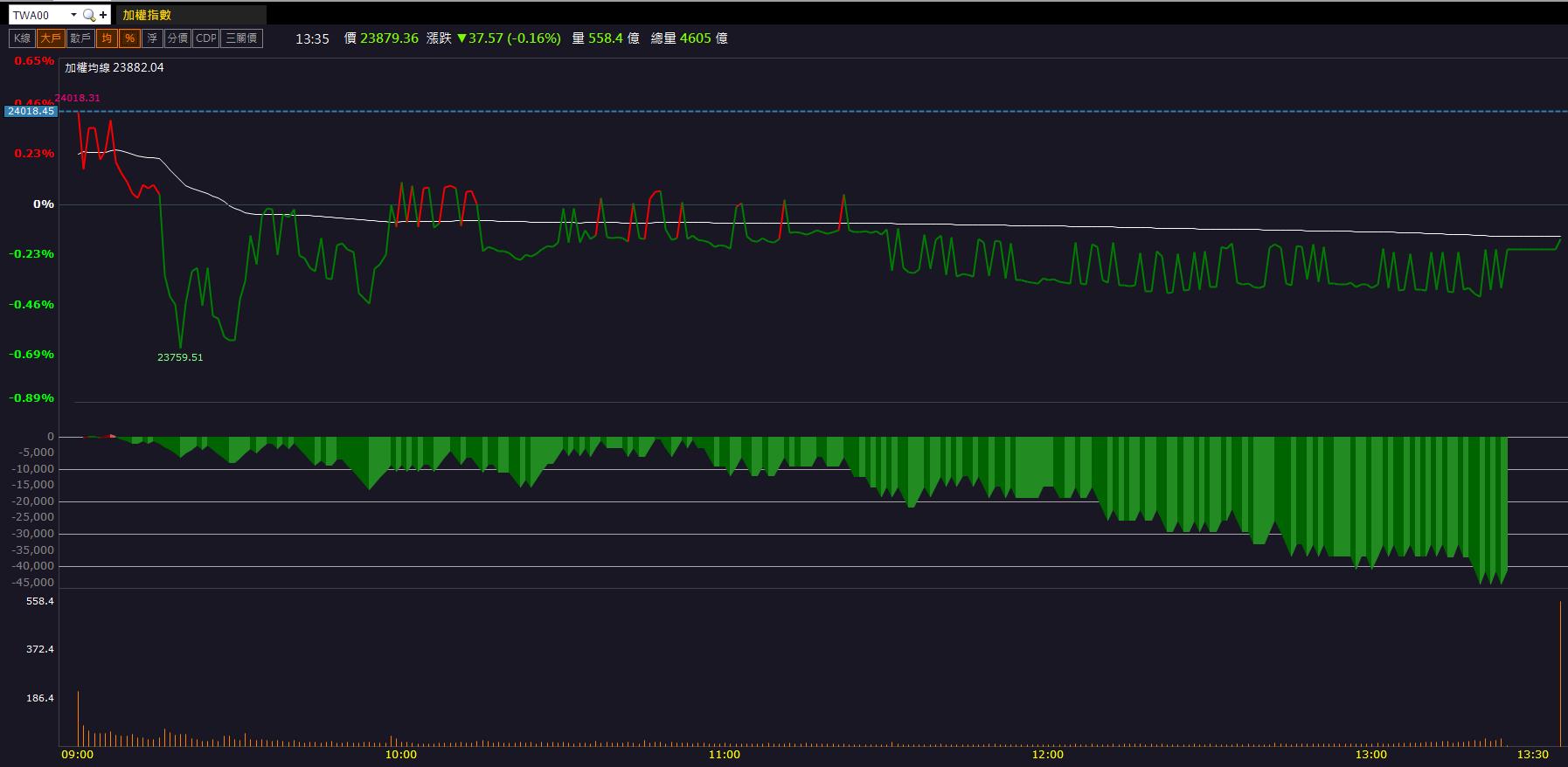Viewport: 1568px width, 767px height.
Task: Click the TWA00 symbol input field
Action: pos(39,15)
